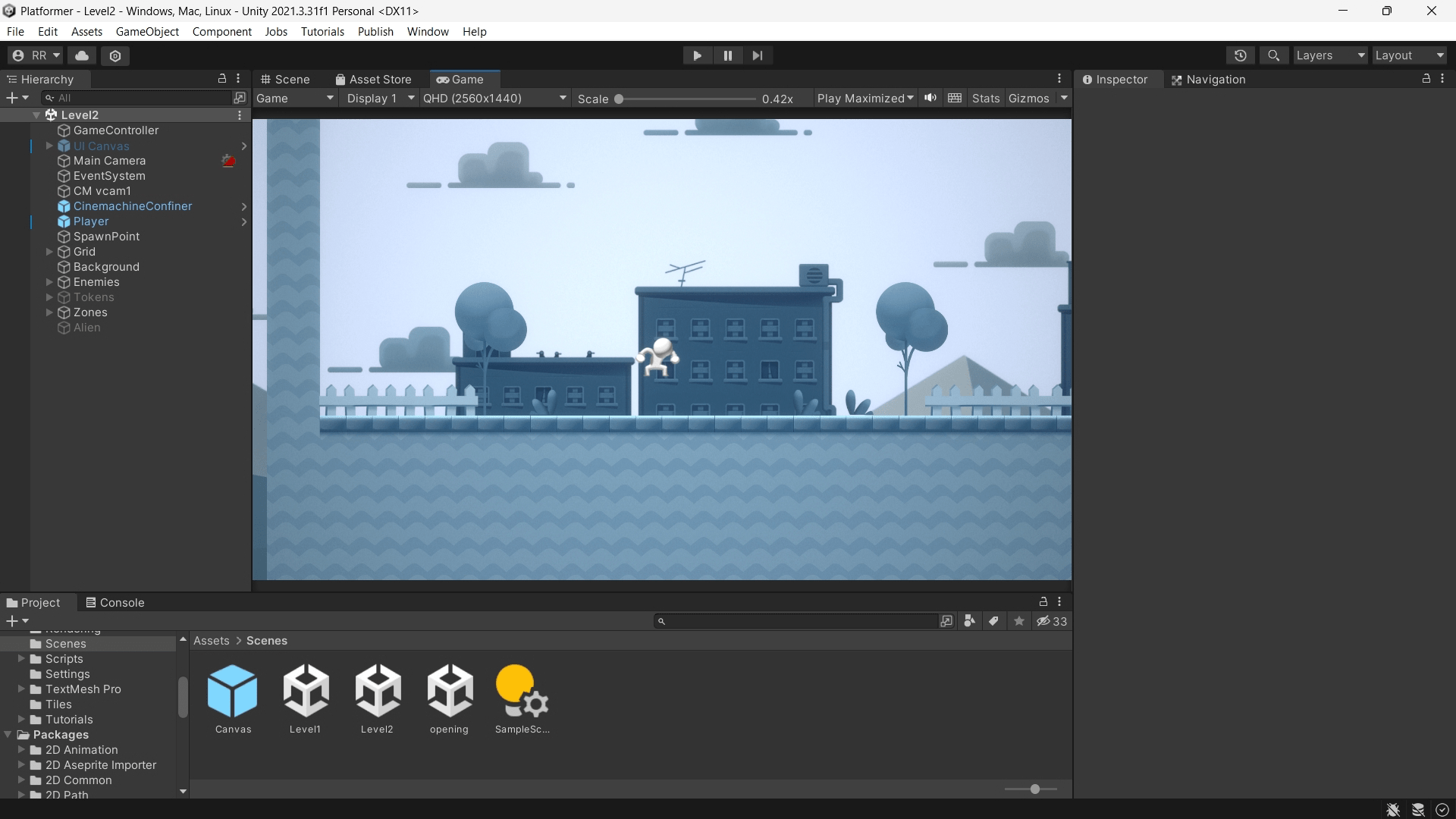
Task: Open the Window menu
Action: 428,31
